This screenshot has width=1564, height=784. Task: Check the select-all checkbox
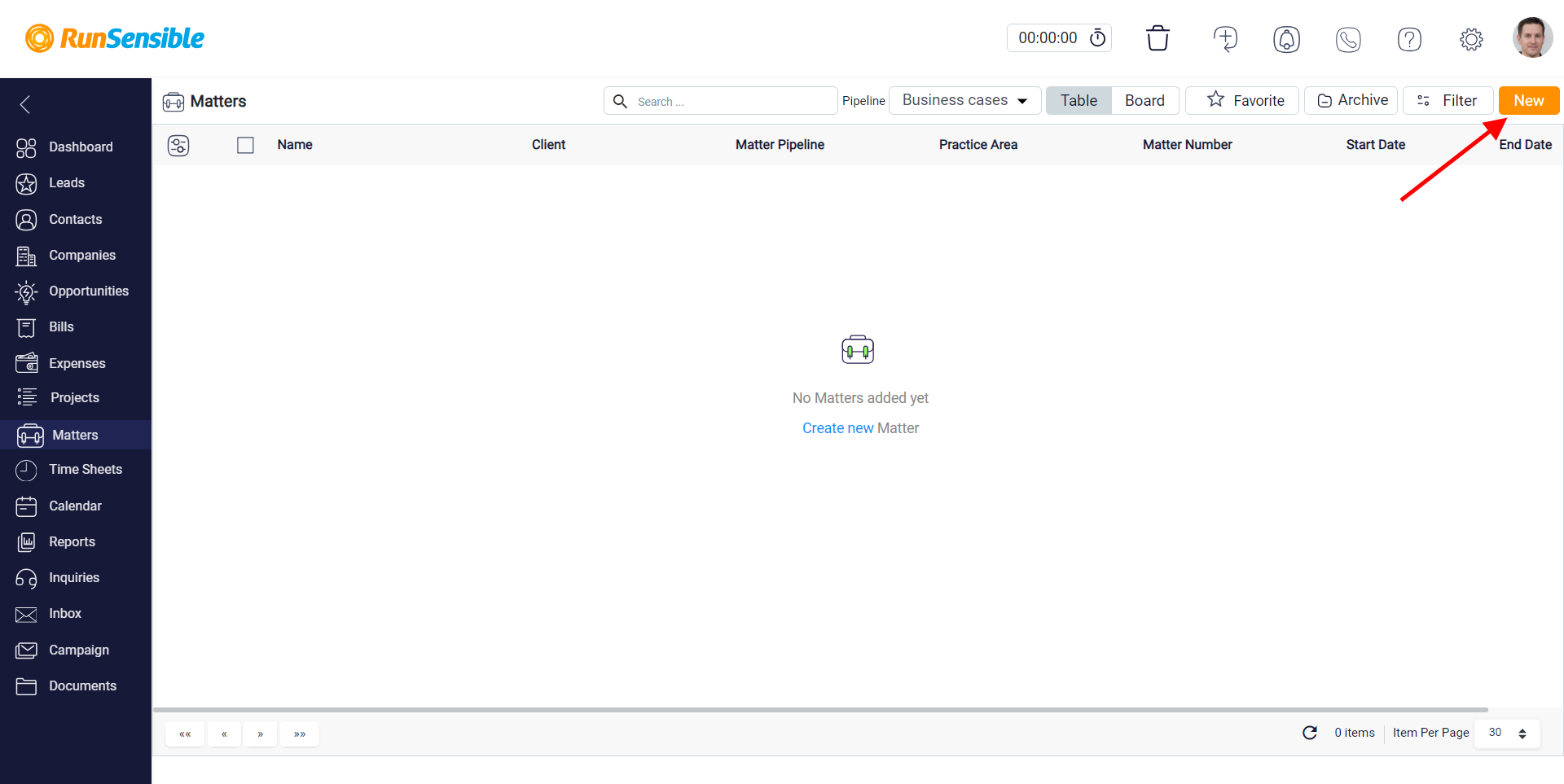[x=245, y=145]
